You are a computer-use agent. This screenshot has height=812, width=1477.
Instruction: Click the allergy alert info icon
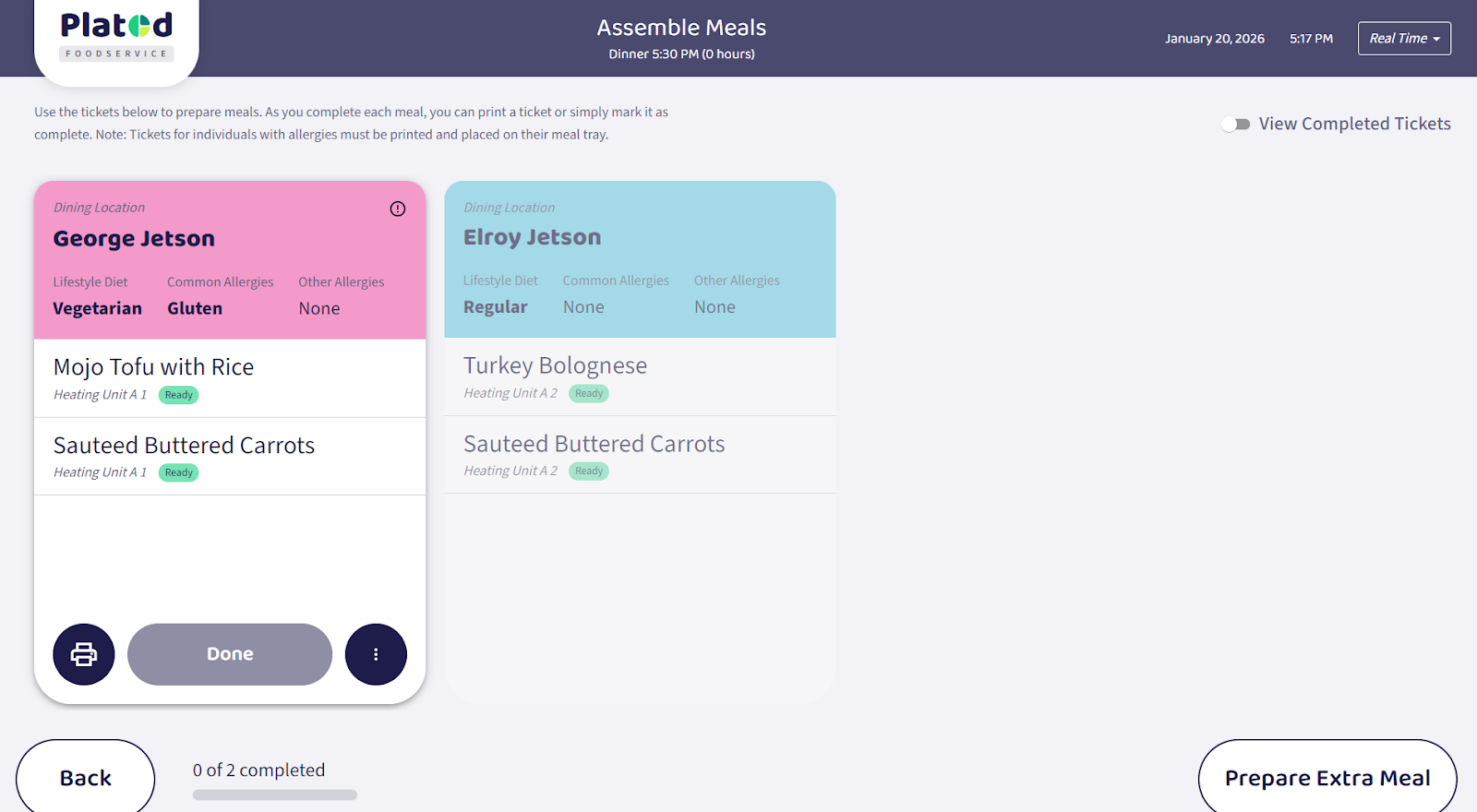tap(398, 209)
